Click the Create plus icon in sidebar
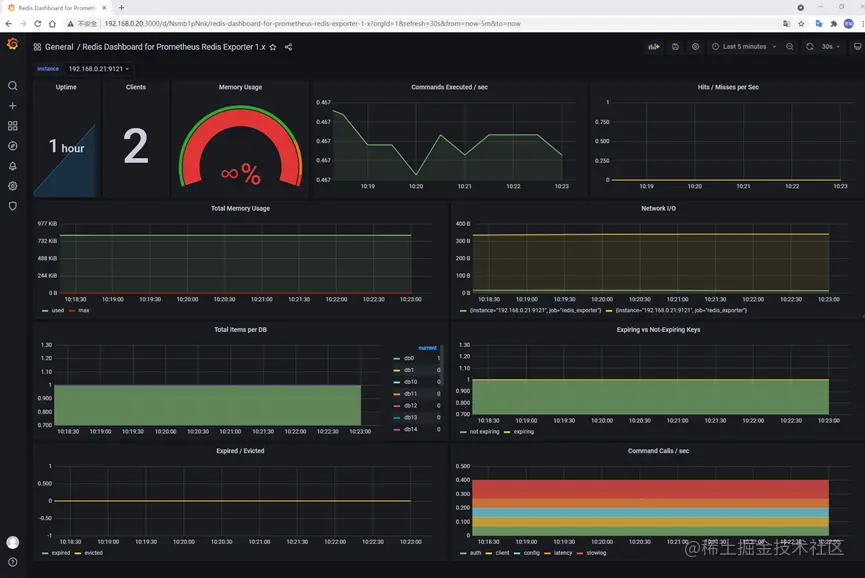This screenshot has width=865, height=578. [13, 106]
